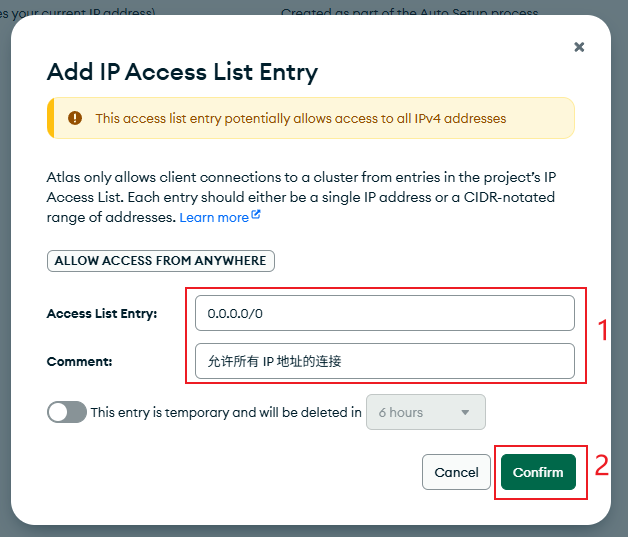Click the red number 2 annotation
Viewport: 628px width, 537px height.
[x=602, y=465]
